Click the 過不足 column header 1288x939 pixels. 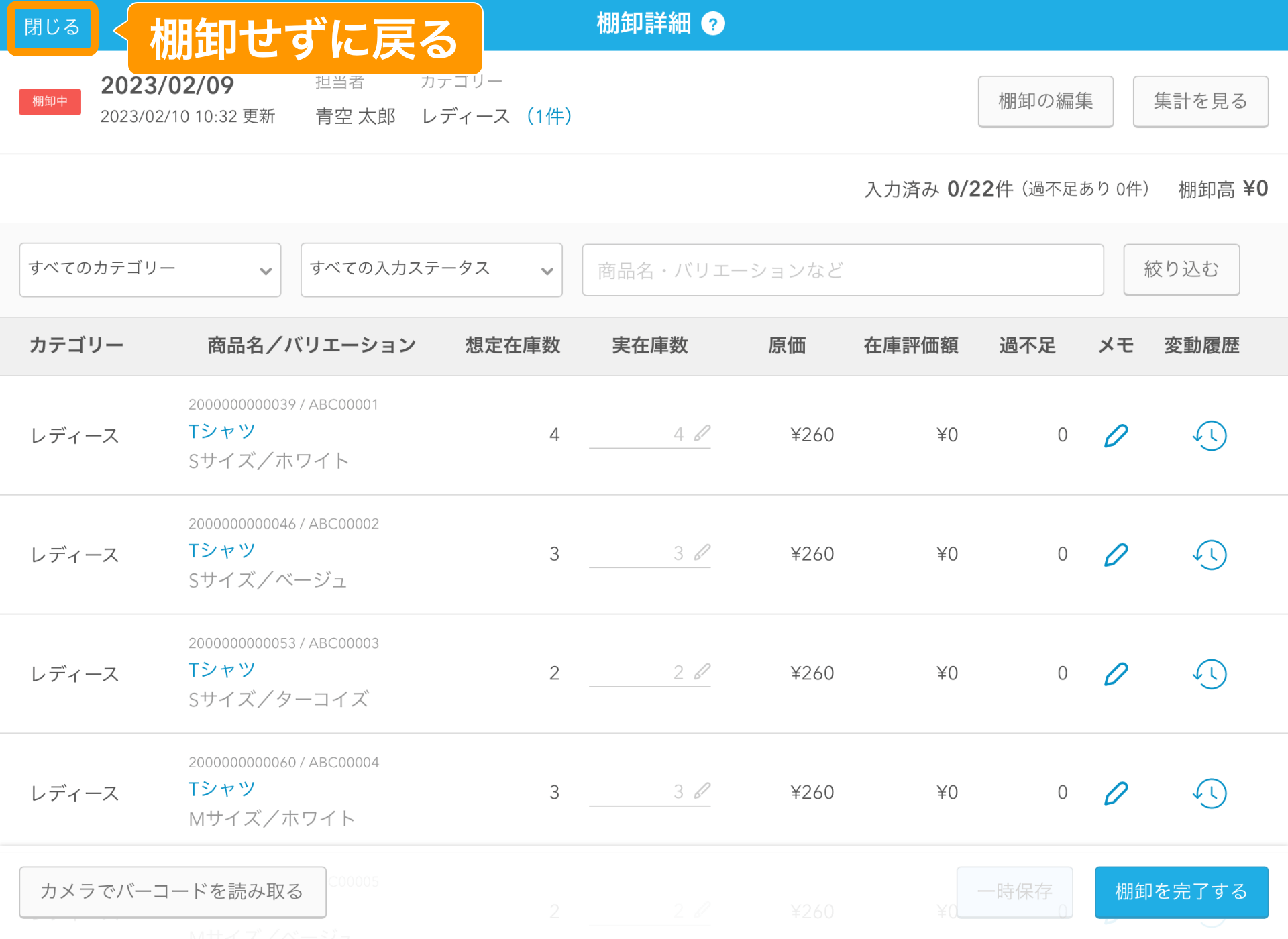coord(1028,345)
